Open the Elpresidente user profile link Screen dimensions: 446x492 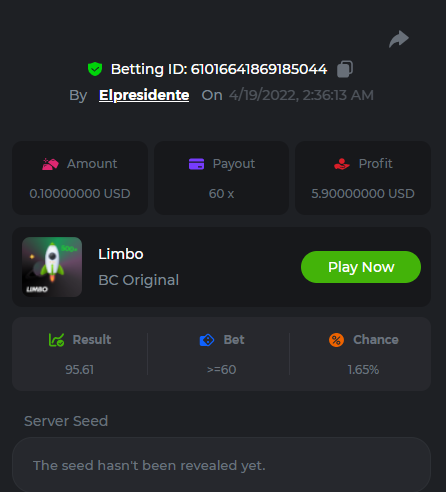point(144,95)
